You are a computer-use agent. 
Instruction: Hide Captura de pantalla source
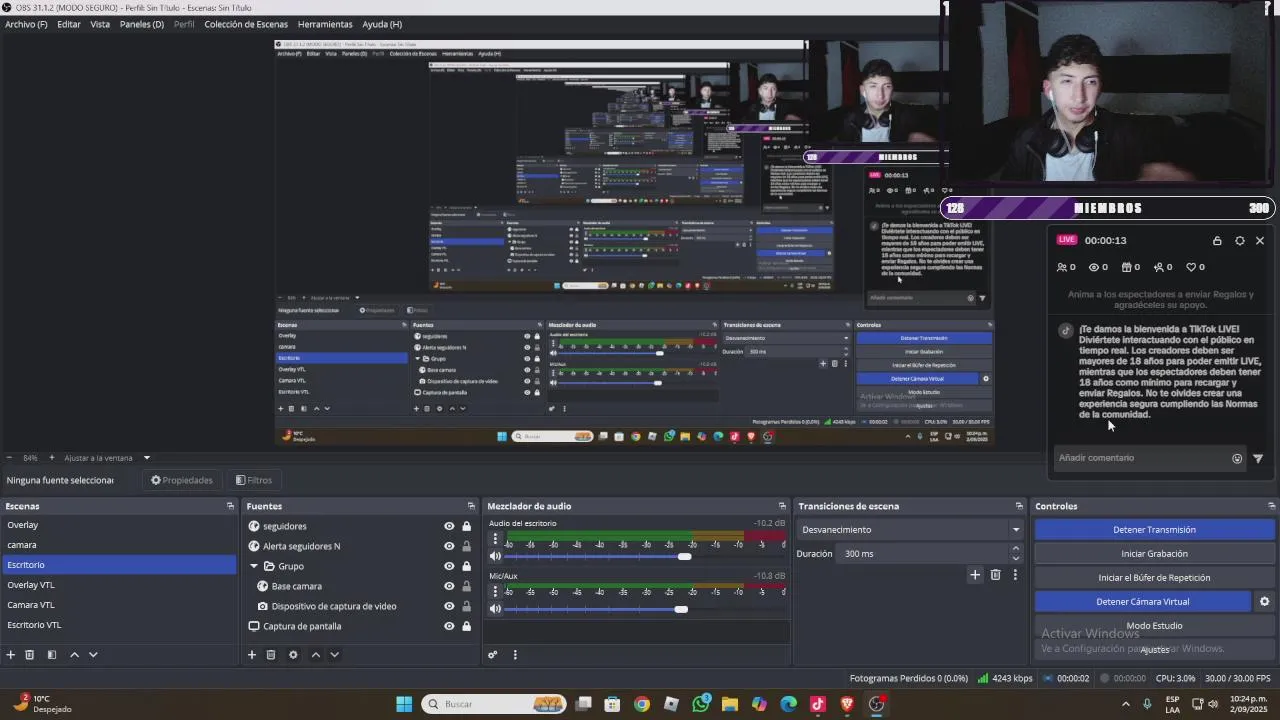click(x=449, y=626)
